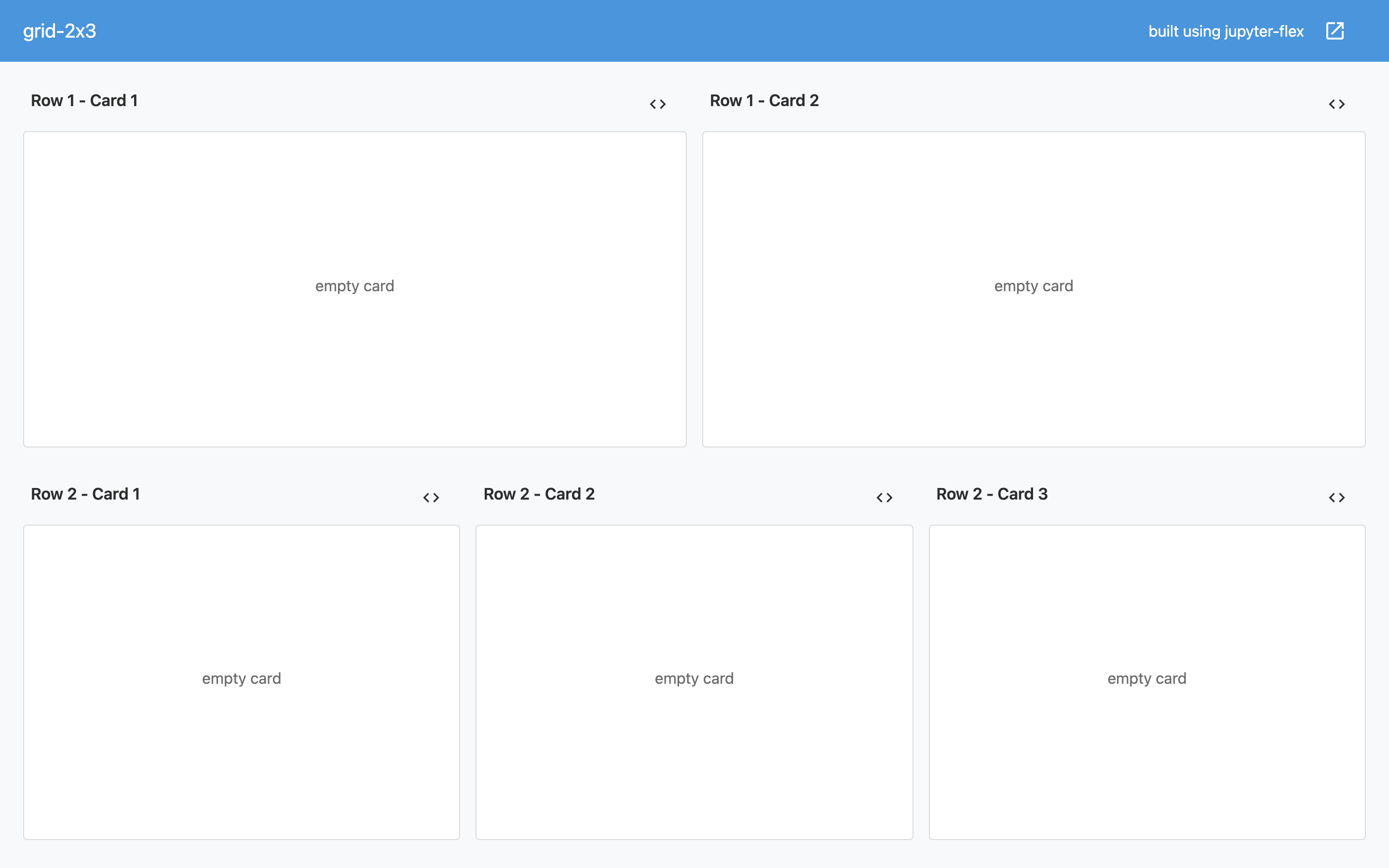Click the Row 1 - Card 1 heading
Viewport: 1389px width, 868px height.
click(x=84, y=100)
